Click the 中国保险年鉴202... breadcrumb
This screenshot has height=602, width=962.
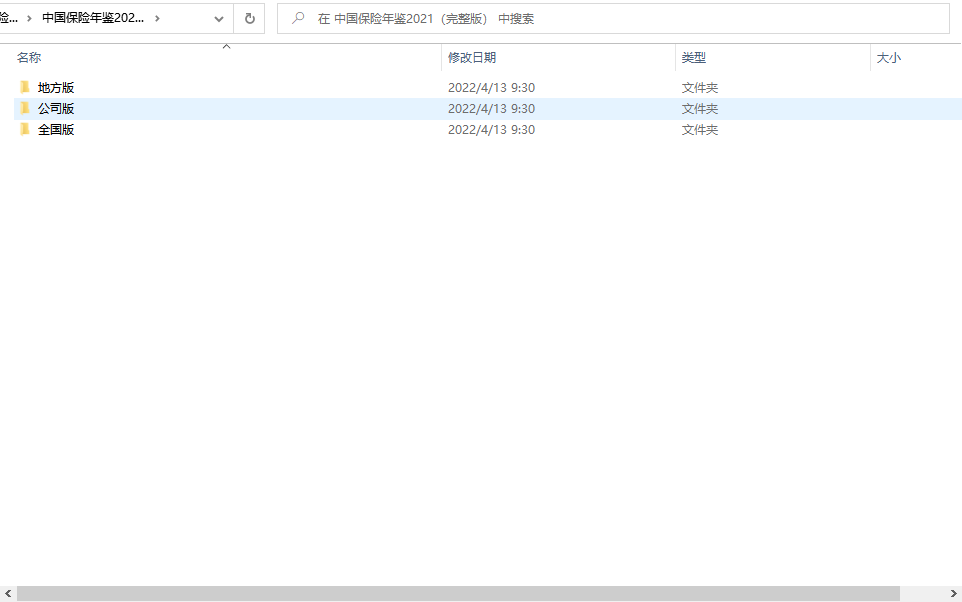point(93,18)
